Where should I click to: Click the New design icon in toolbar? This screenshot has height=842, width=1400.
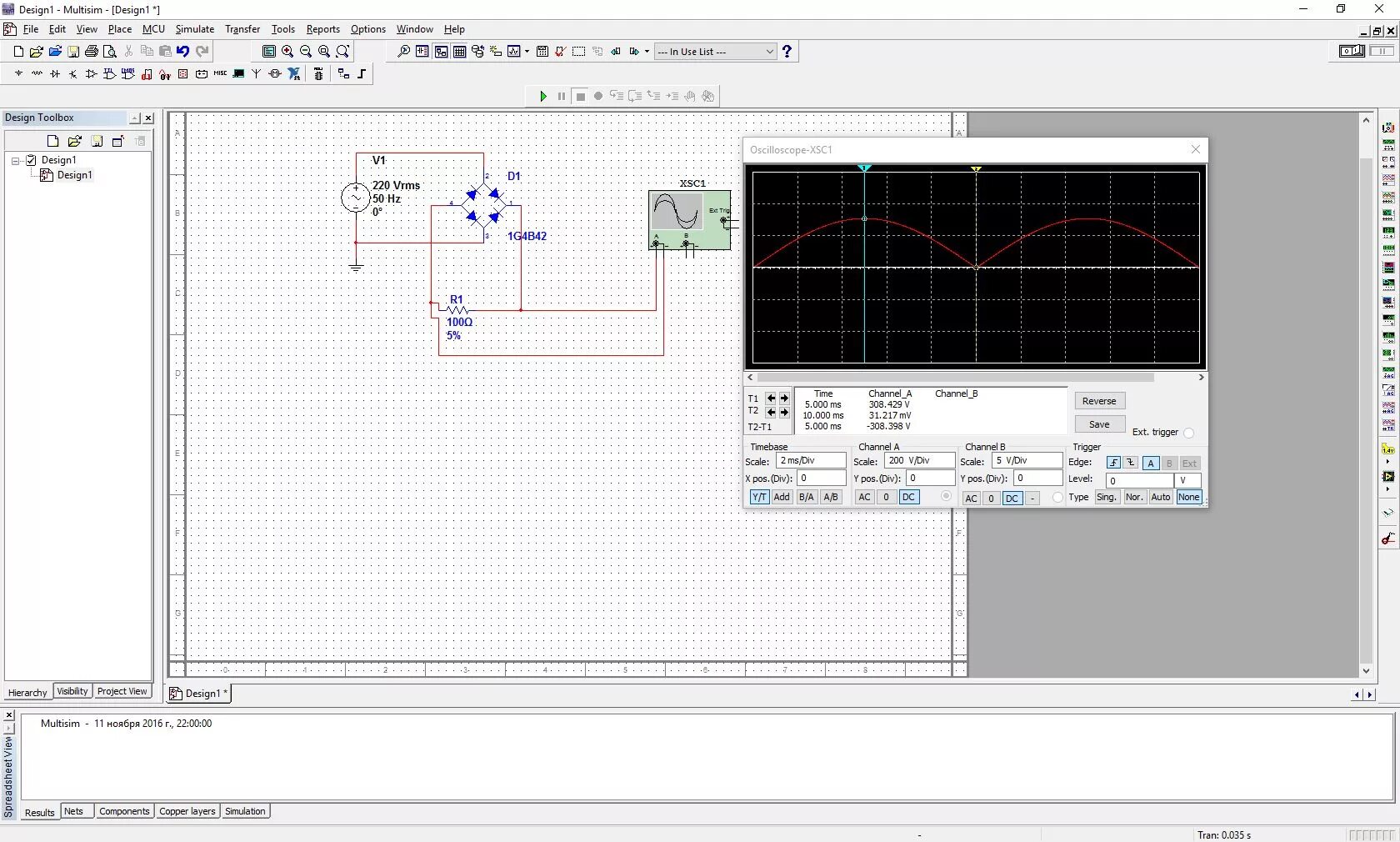18,52
